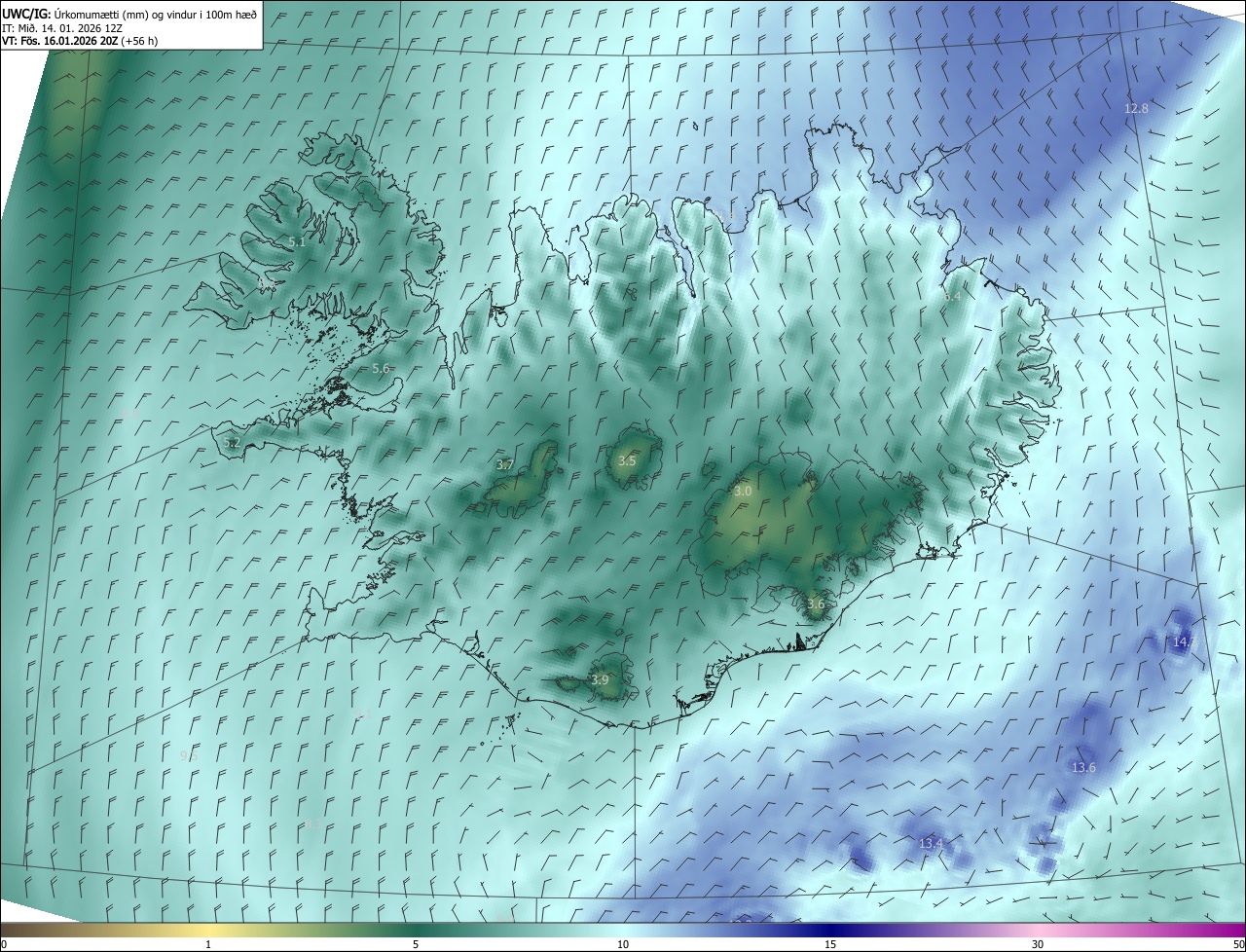Click the '5' tick label on the color scale

tap(416, 945)
